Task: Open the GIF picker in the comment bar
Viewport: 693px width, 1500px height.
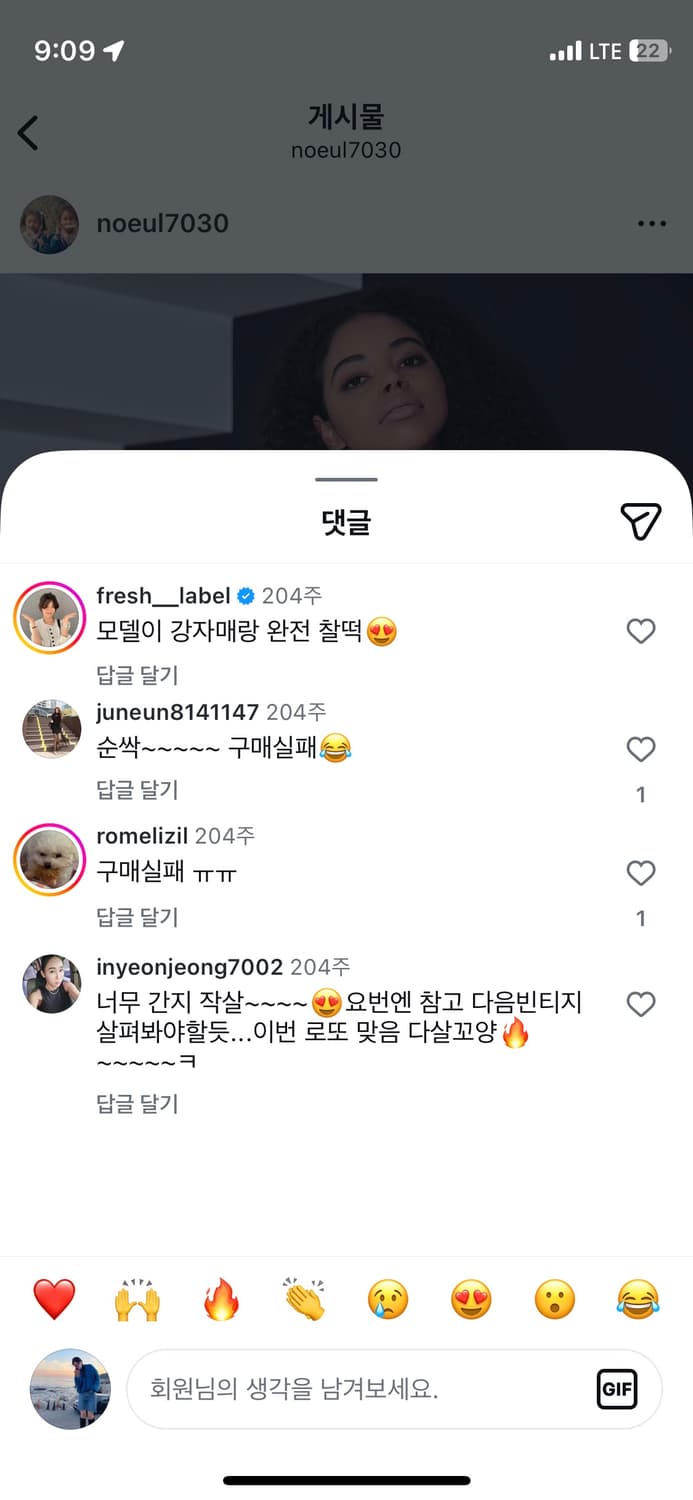Action: click(618, 1389)
